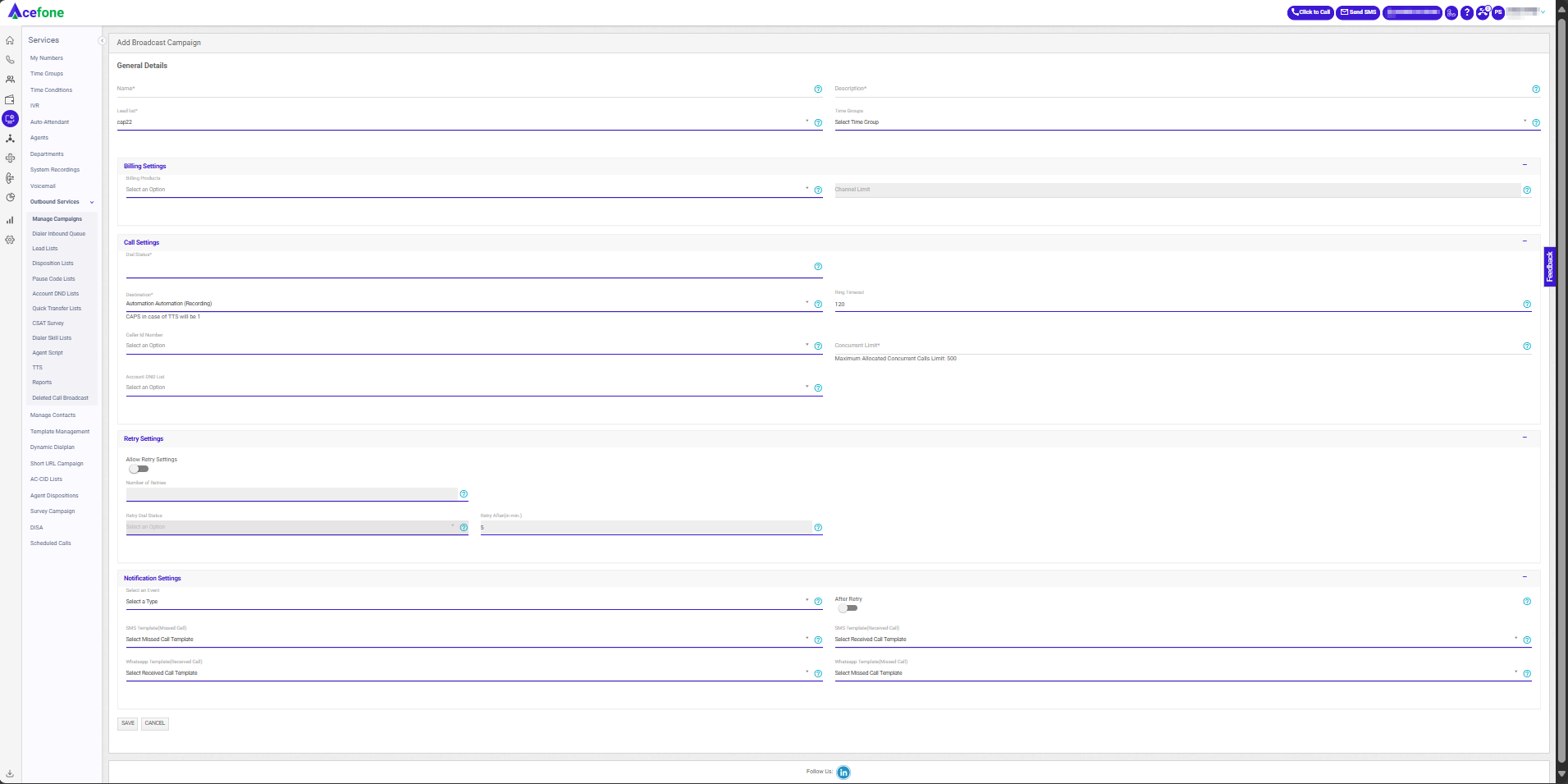This screenshot has height=784, width=1568.
Task: Open the wallet icon in the left rail
Action: click(x=10, y=99)
